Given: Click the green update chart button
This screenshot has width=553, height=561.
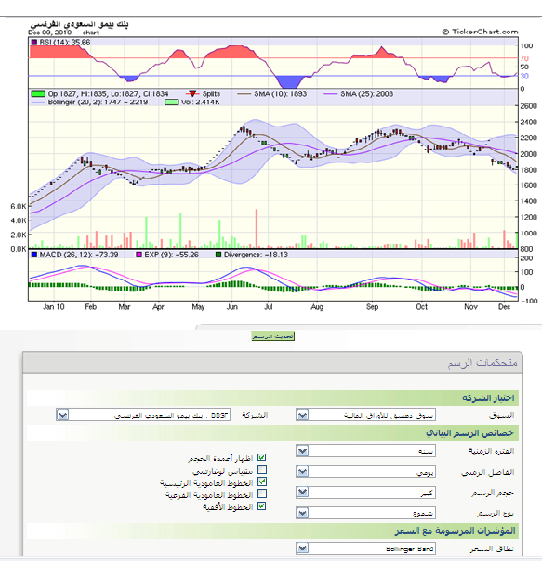Looking at the screenshot, I should tap(273, 336).
